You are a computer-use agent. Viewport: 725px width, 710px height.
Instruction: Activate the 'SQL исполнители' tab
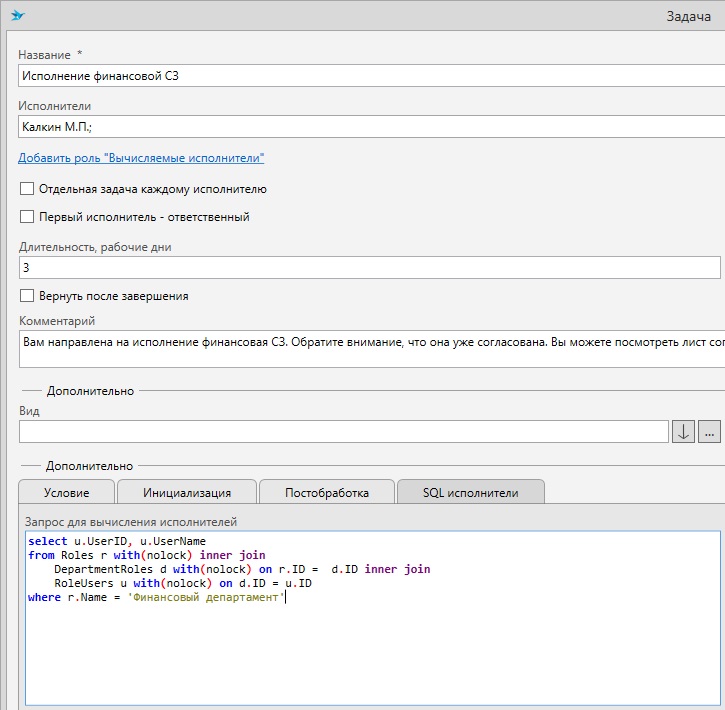tap(470, 492)
